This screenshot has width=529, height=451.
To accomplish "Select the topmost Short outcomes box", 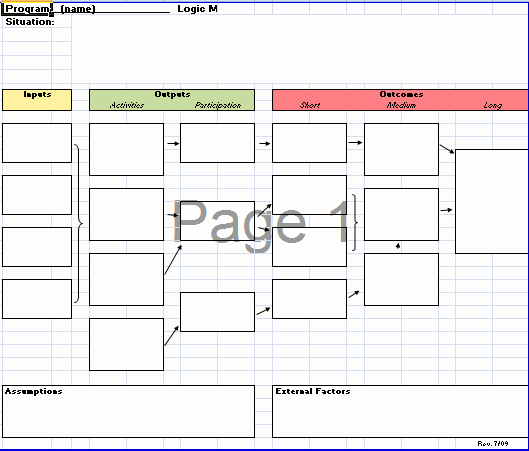I will click(x=309, y=143).
